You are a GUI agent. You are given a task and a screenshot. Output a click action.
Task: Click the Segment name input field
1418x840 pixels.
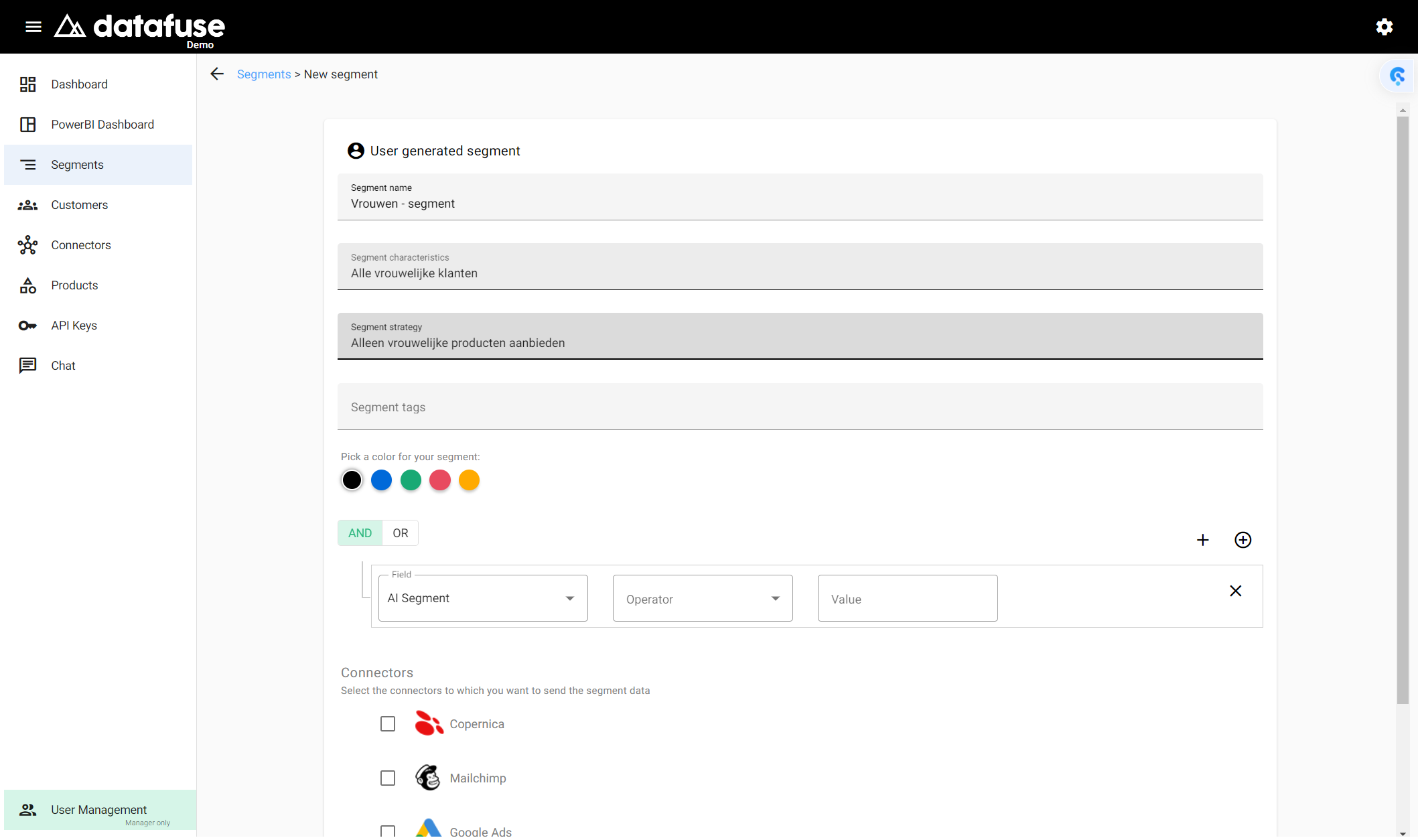(800, 197)
